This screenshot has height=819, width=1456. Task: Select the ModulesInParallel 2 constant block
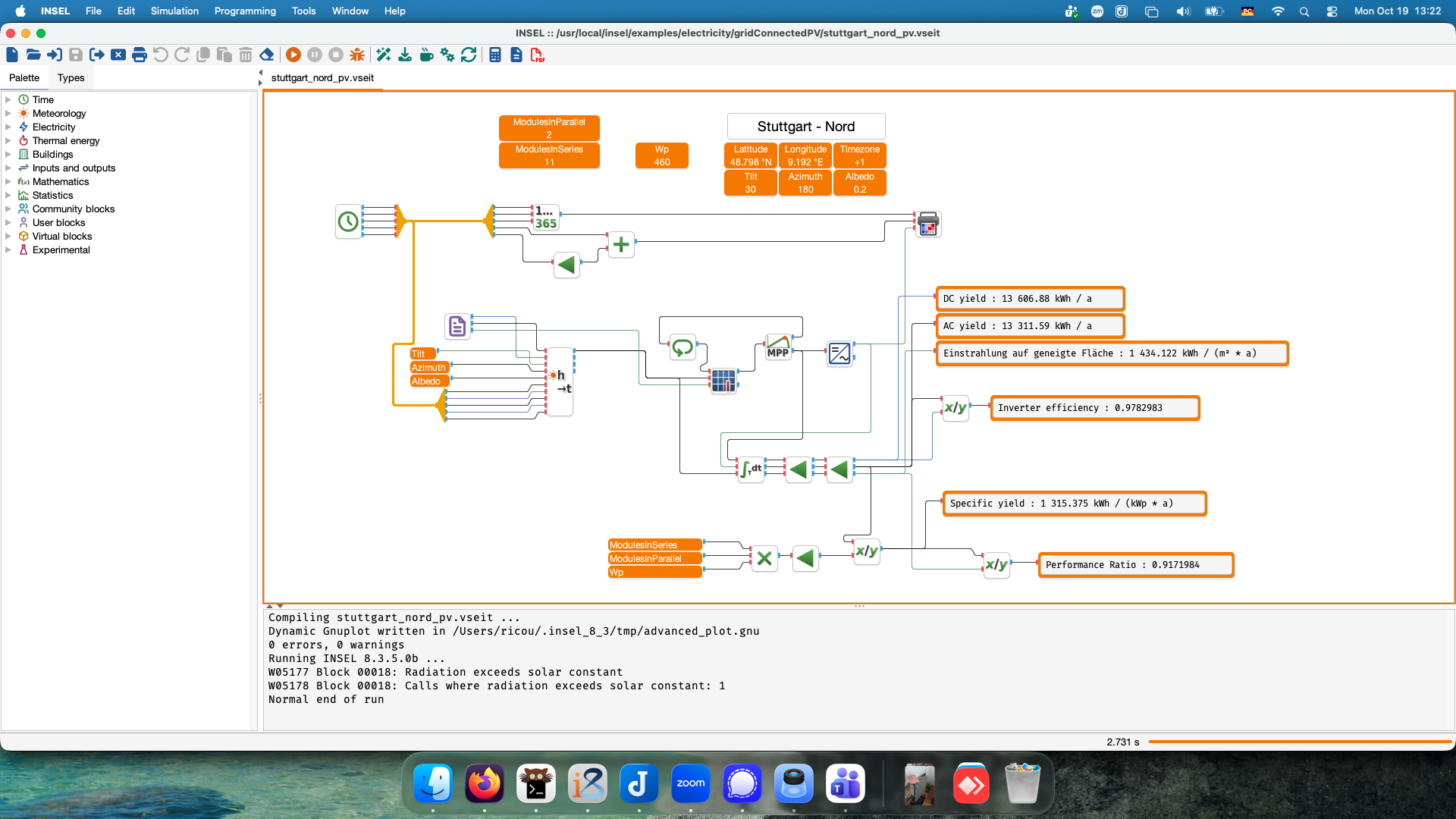[x=549, y=128]
